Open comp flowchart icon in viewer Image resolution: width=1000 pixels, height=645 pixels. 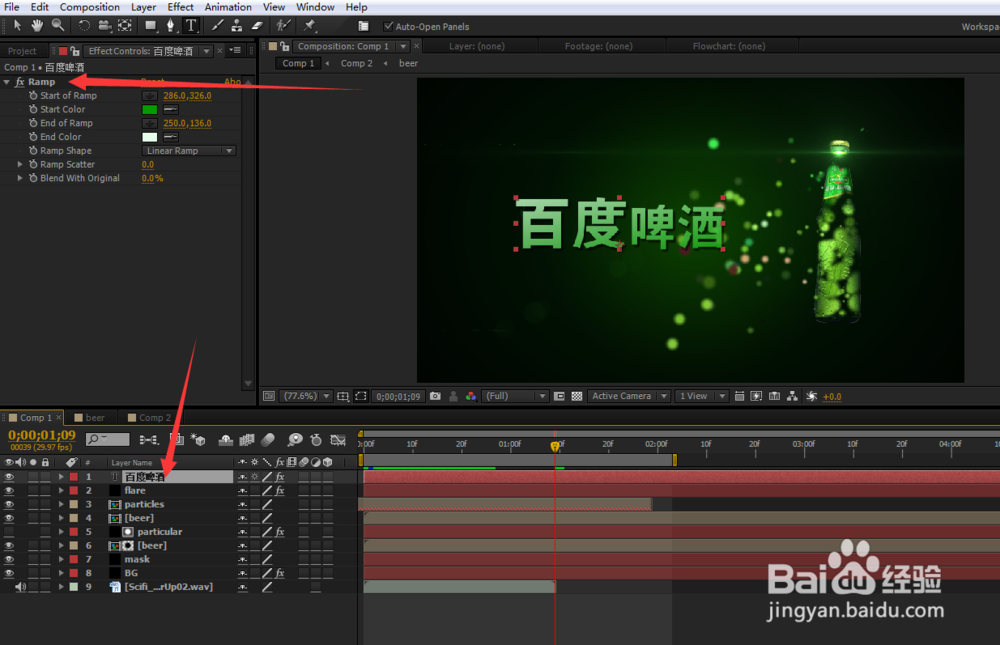coord(792,396)
